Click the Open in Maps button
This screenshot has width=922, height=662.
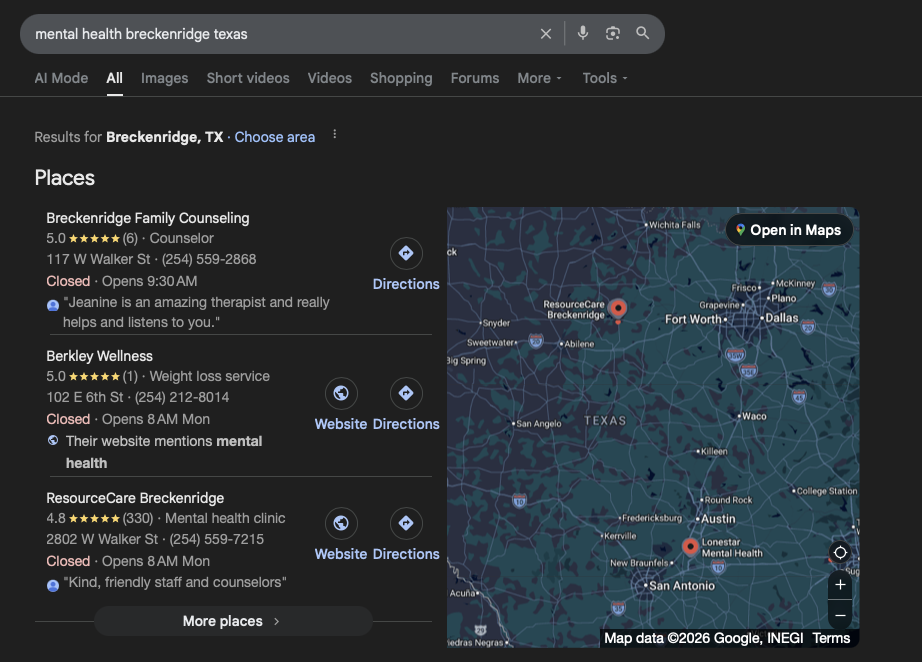pos(789,229)
